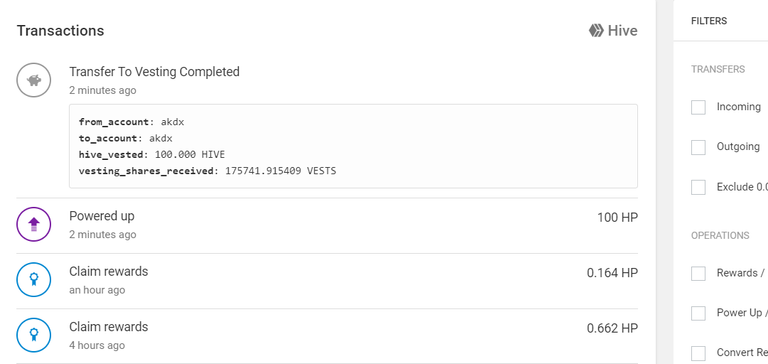Image resolution: width=768 pixels, height=364 pixels.
Task: Click the 100 HP amount
Action: [617, 218]
